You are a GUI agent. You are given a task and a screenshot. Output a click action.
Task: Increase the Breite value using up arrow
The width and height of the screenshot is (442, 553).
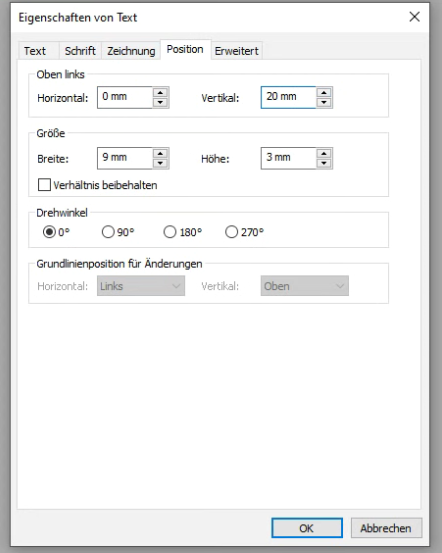(161, 153)
